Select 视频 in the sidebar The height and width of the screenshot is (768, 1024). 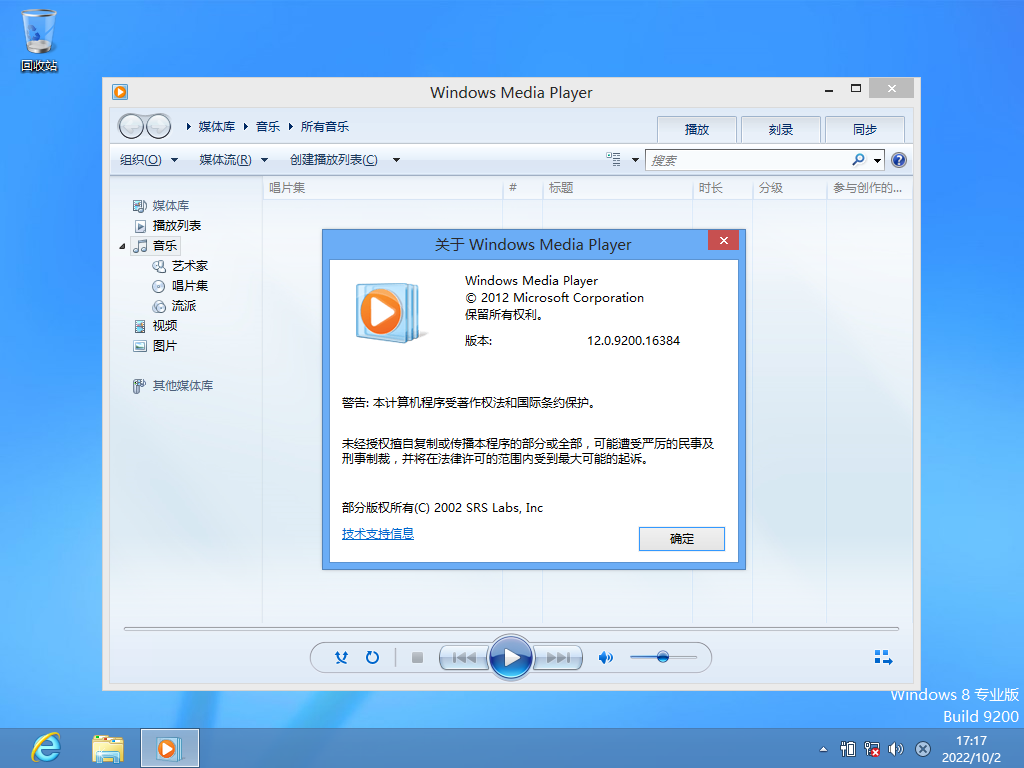164,325
